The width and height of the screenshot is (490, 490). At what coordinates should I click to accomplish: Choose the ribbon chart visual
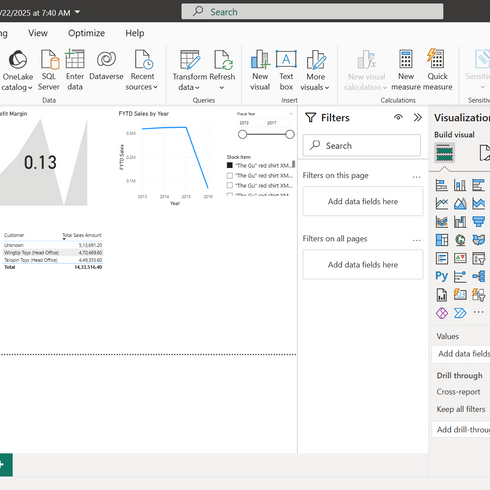[x=442, y=222]
